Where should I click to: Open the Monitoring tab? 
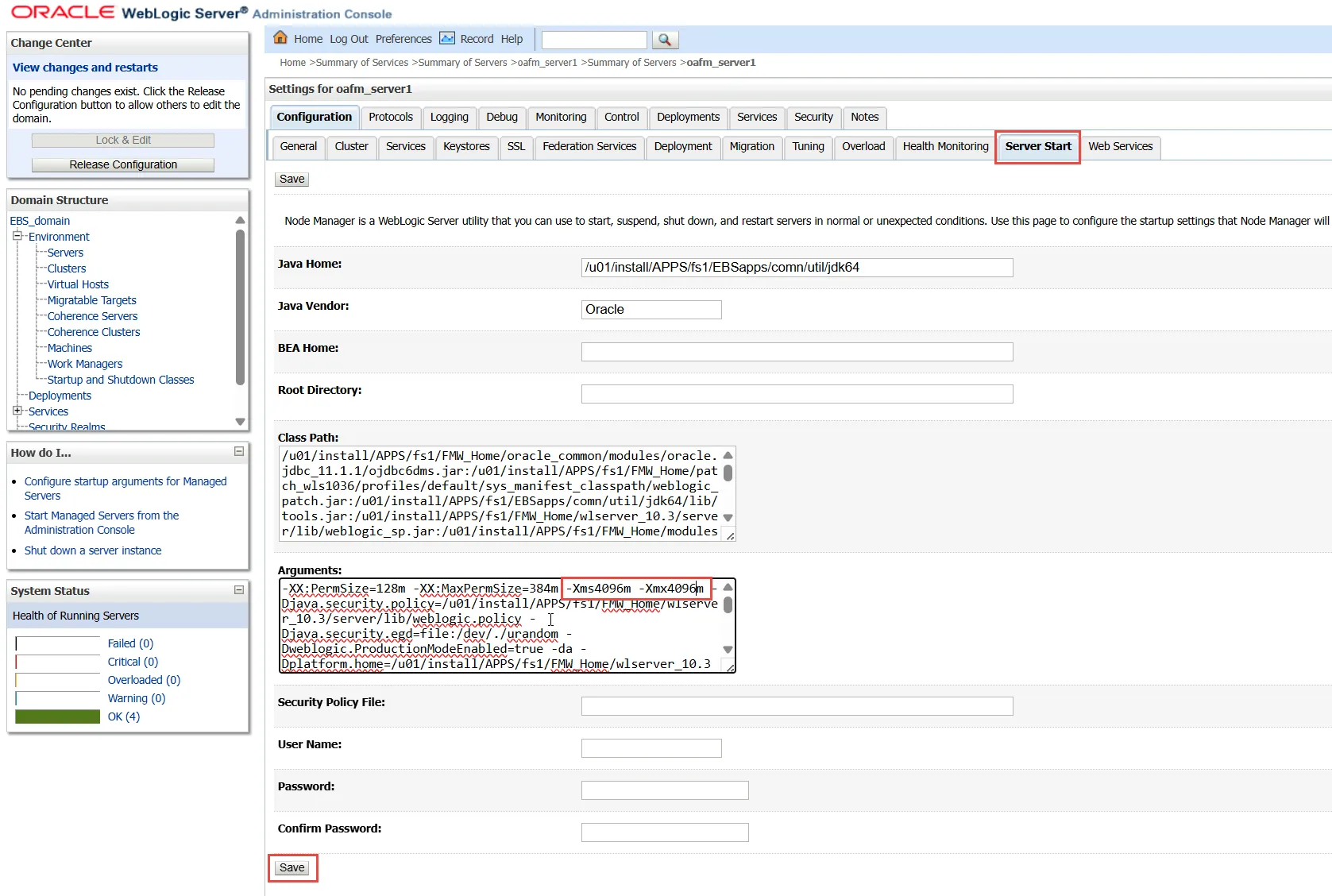(560, 117)
